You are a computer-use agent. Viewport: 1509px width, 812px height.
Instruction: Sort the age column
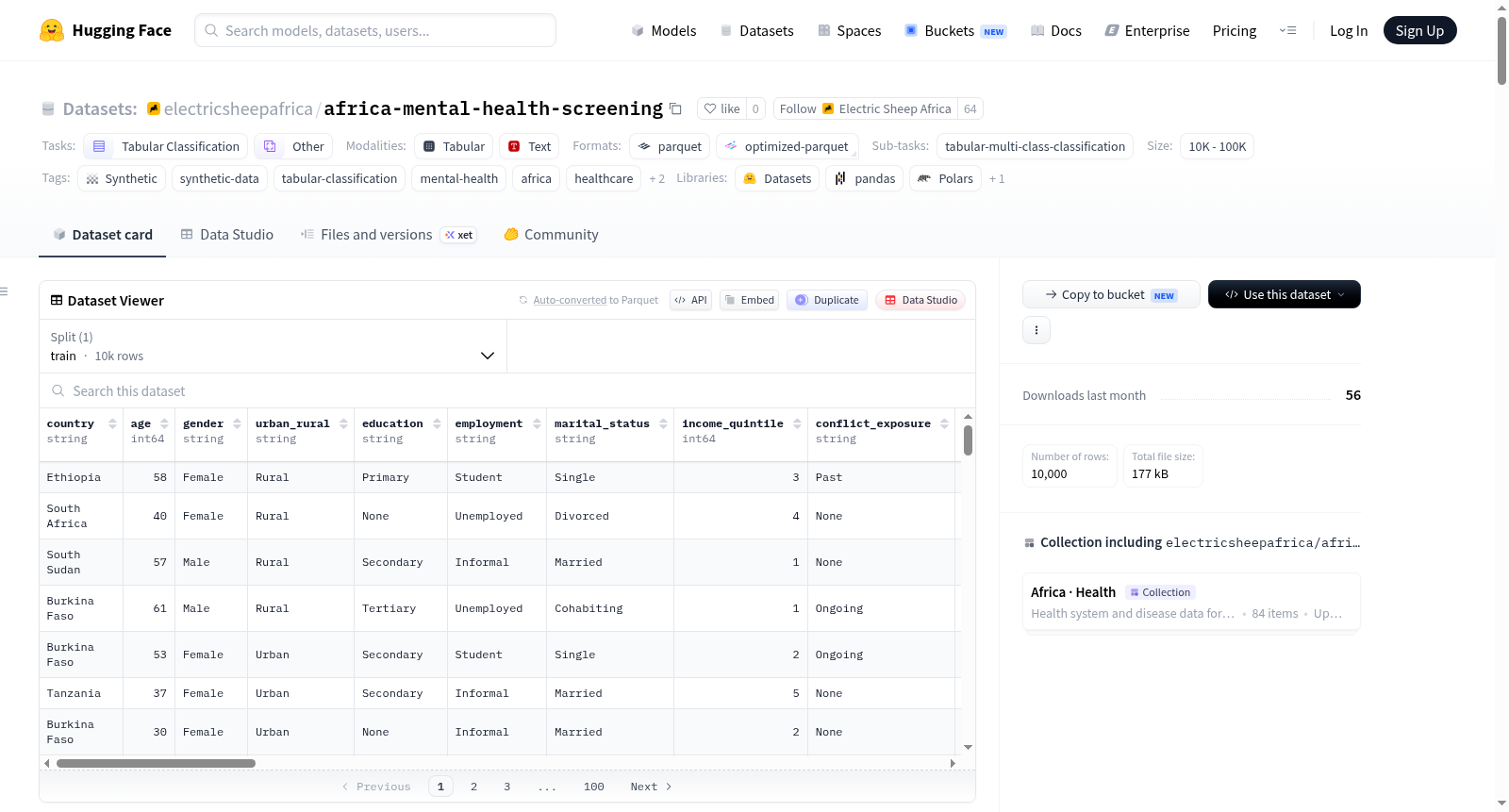[x=165, y=423]
